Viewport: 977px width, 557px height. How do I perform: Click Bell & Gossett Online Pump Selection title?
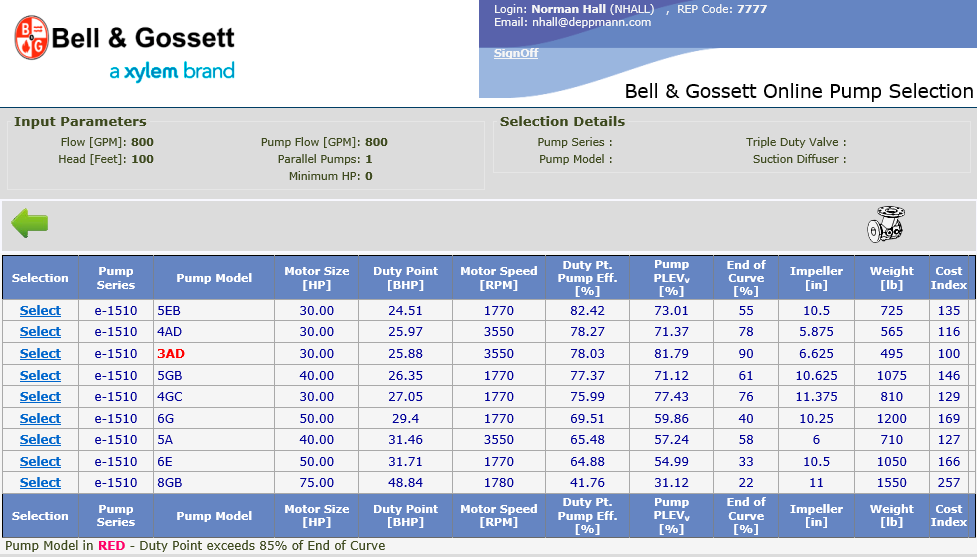coord(799,91)
